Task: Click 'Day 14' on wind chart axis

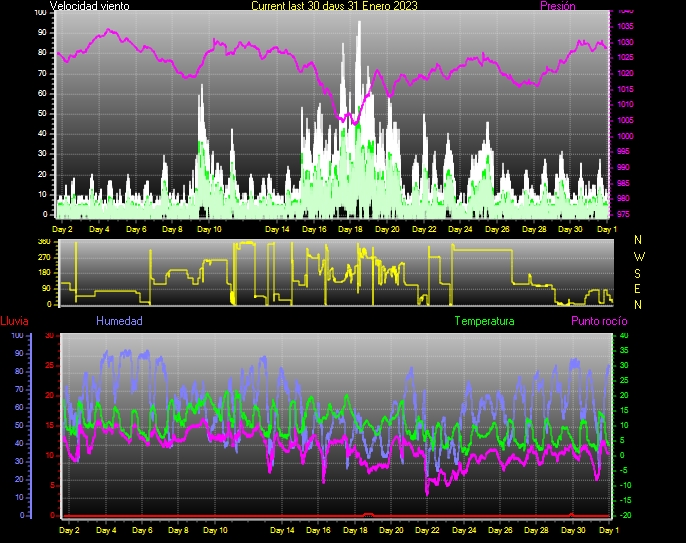Action: 277,229
